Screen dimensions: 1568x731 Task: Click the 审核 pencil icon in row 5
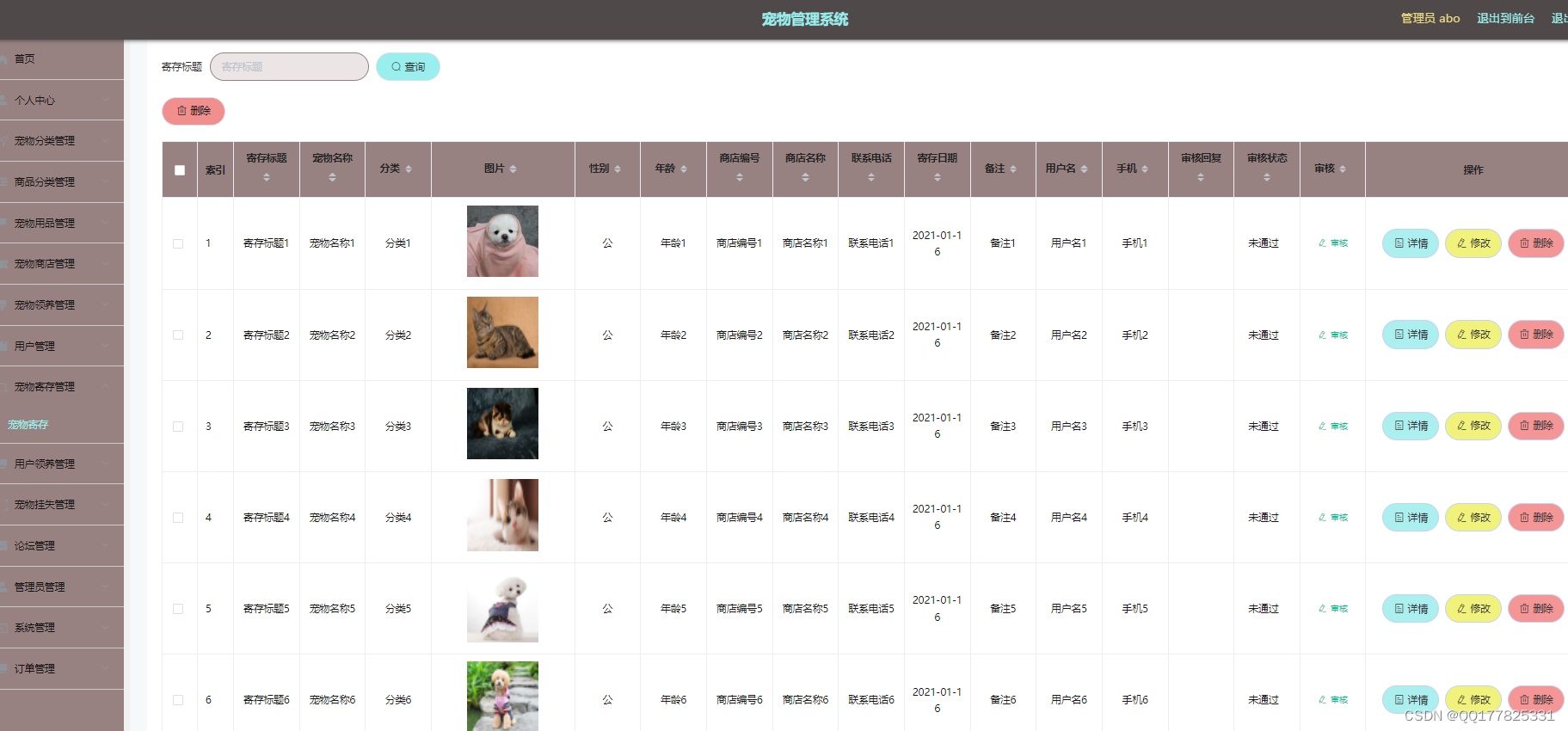click(1323, 609)
